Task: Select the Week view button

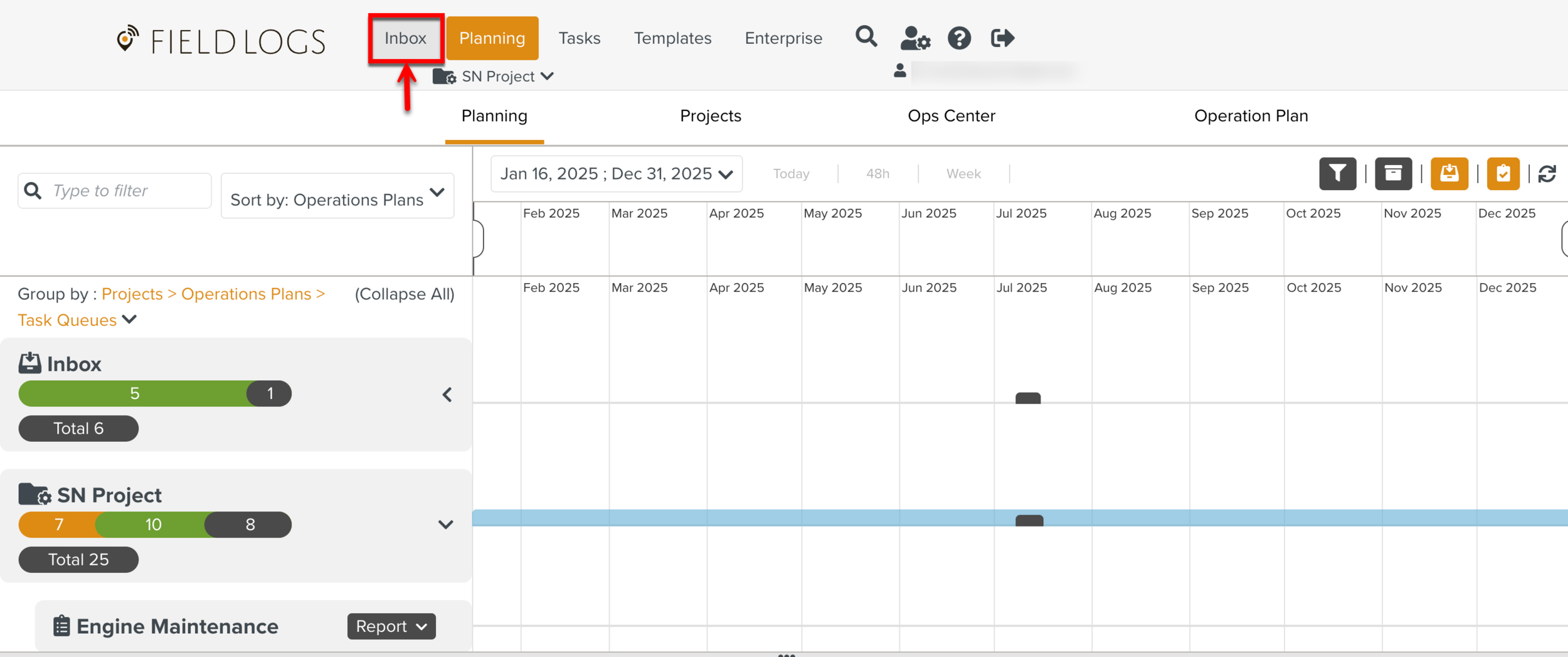Action: tap(963, 174)
